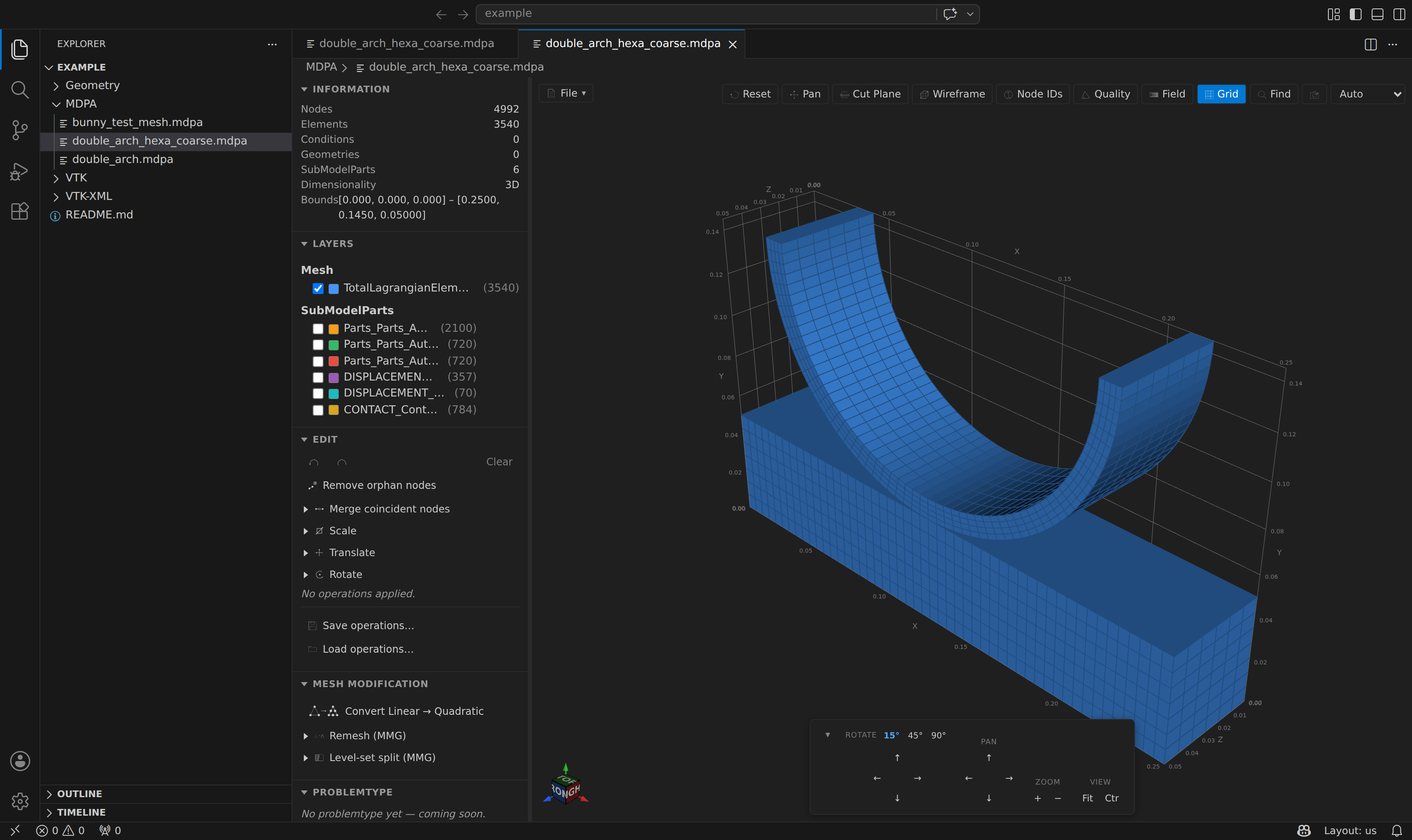The image size is (1412, 840).
Task: Click Save operations...
Action: coord(361,625)
